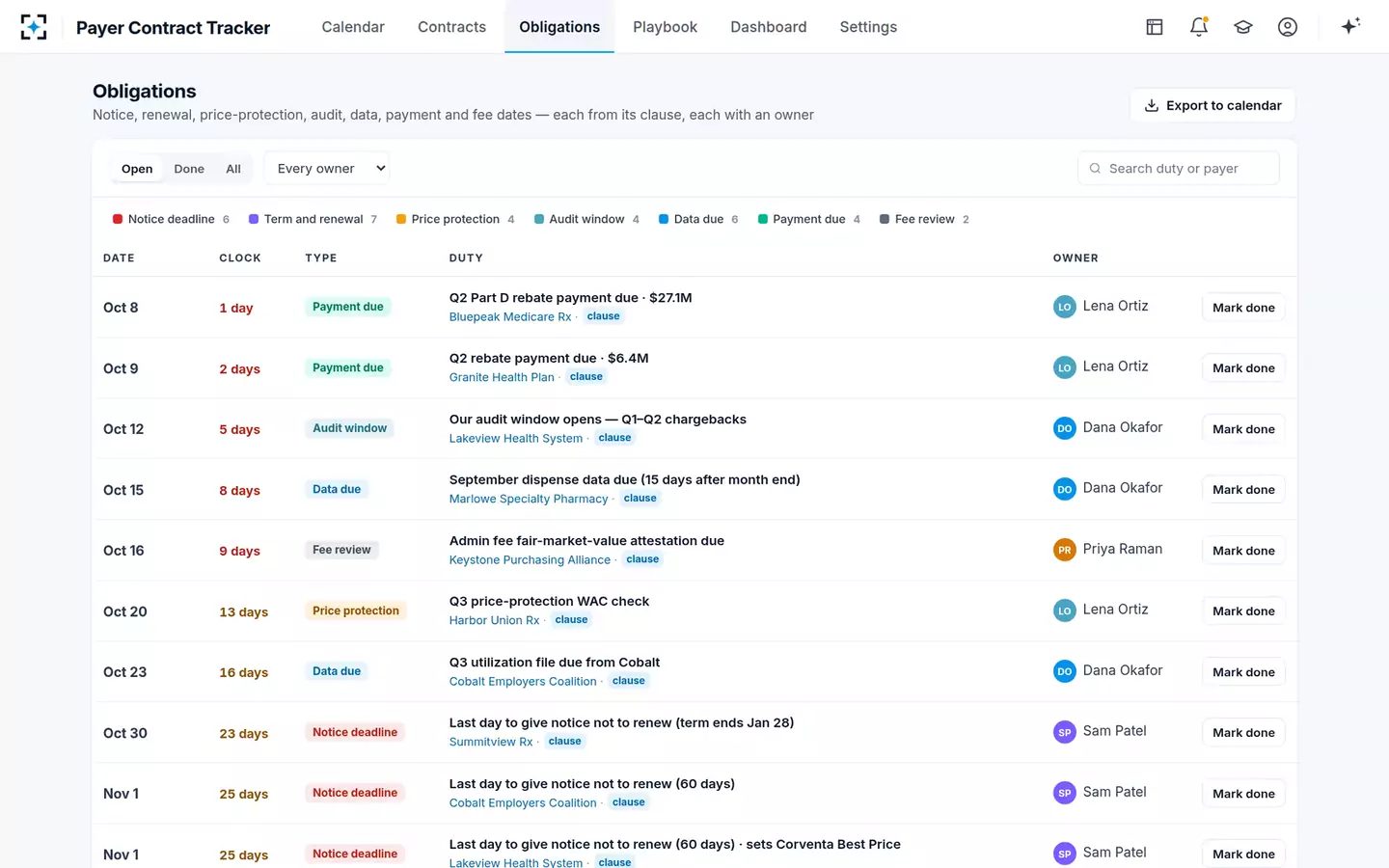Open clause tag for Harbor Union Rx
Image resolution: width=1389 pixels, height=868 pixels.
571,620
